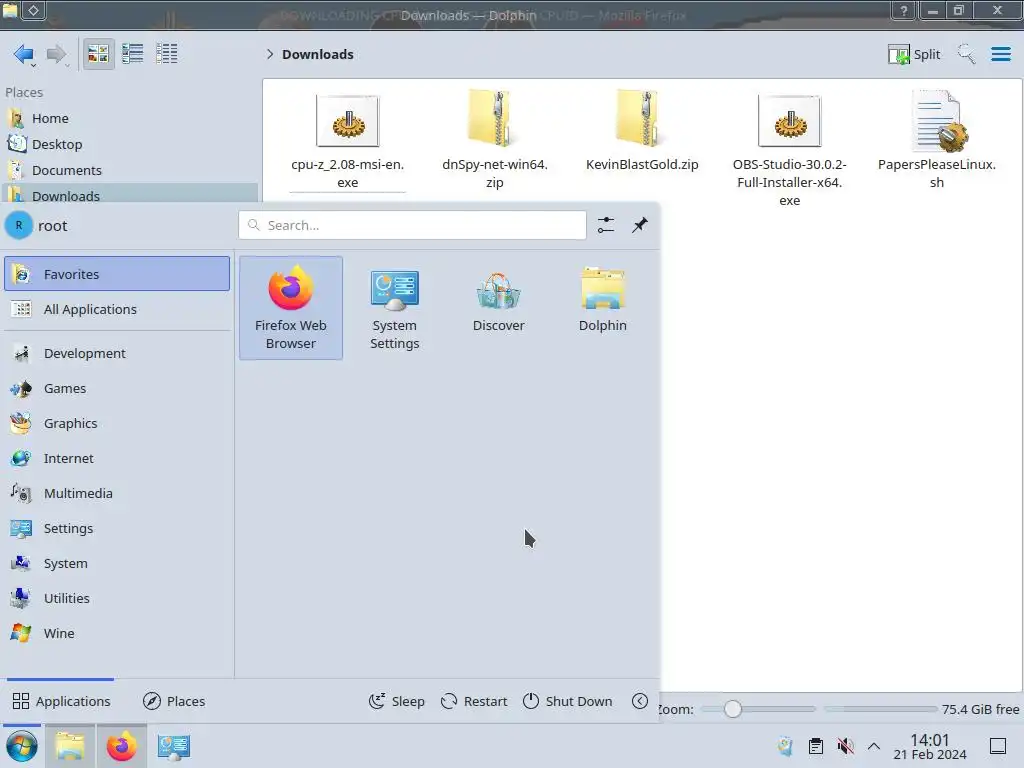Switch Dolphin to Compact view mode

(133, 54)
